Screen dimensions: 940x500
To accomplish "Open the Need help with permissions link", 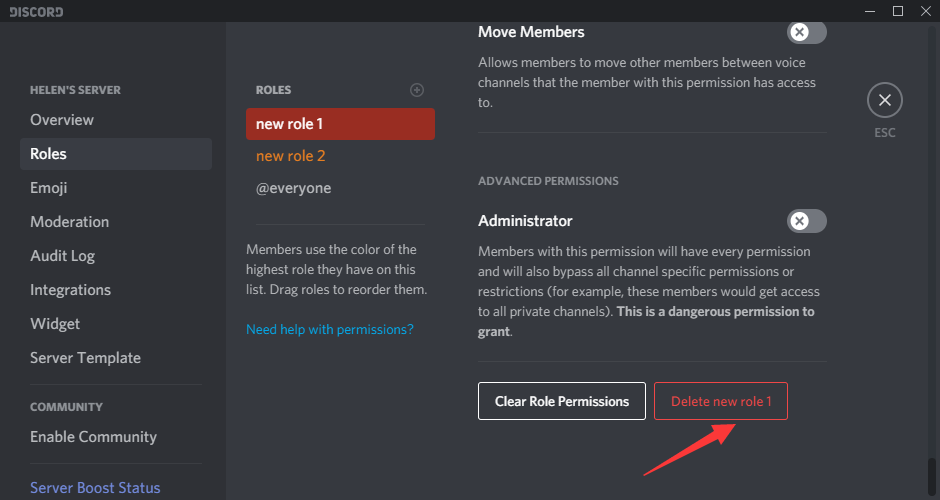I will pyautogui.click(x=330, y=329).
